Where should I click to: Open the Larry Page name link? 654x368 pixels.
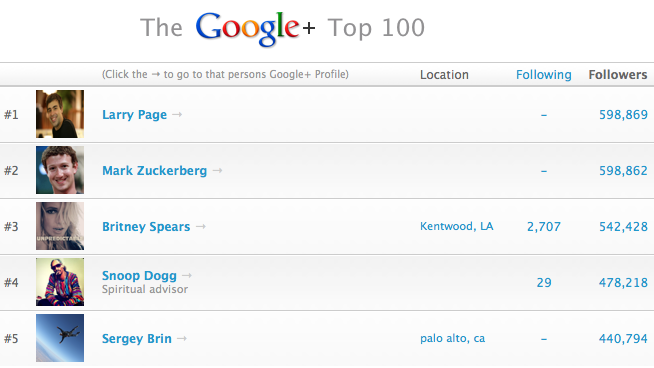coord(134,115)
